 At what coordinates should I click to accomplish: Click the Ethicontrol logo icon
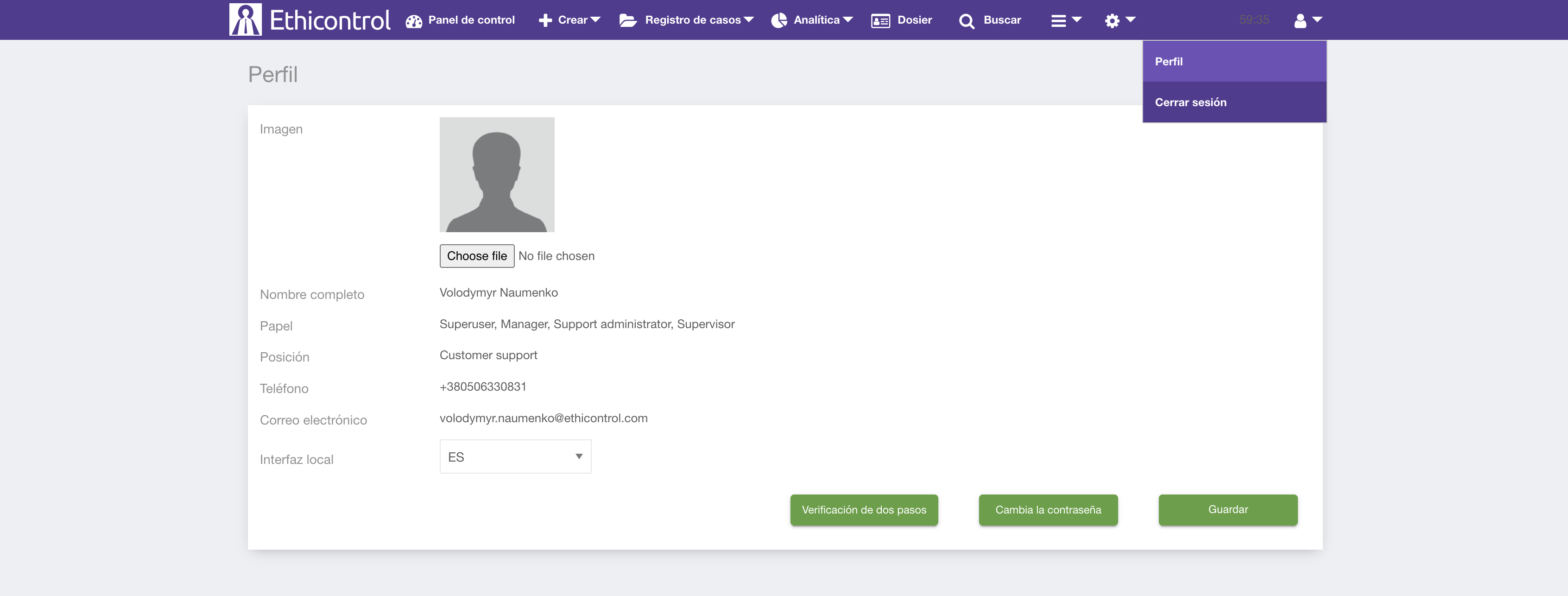(245, 19)
